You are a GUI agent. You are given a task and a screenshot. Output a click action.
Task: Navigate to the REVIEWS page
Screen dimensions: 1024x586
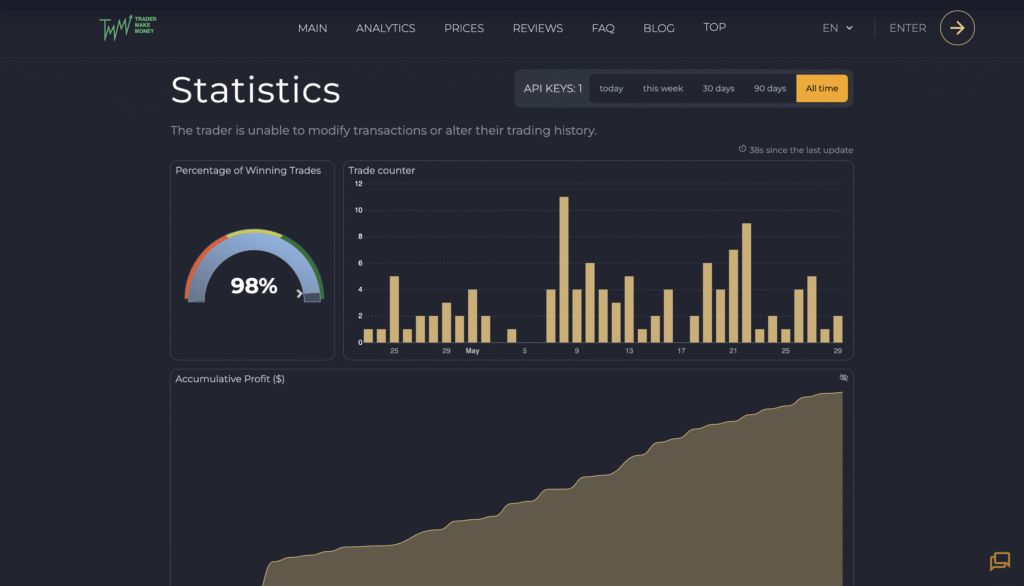[537, 28]
